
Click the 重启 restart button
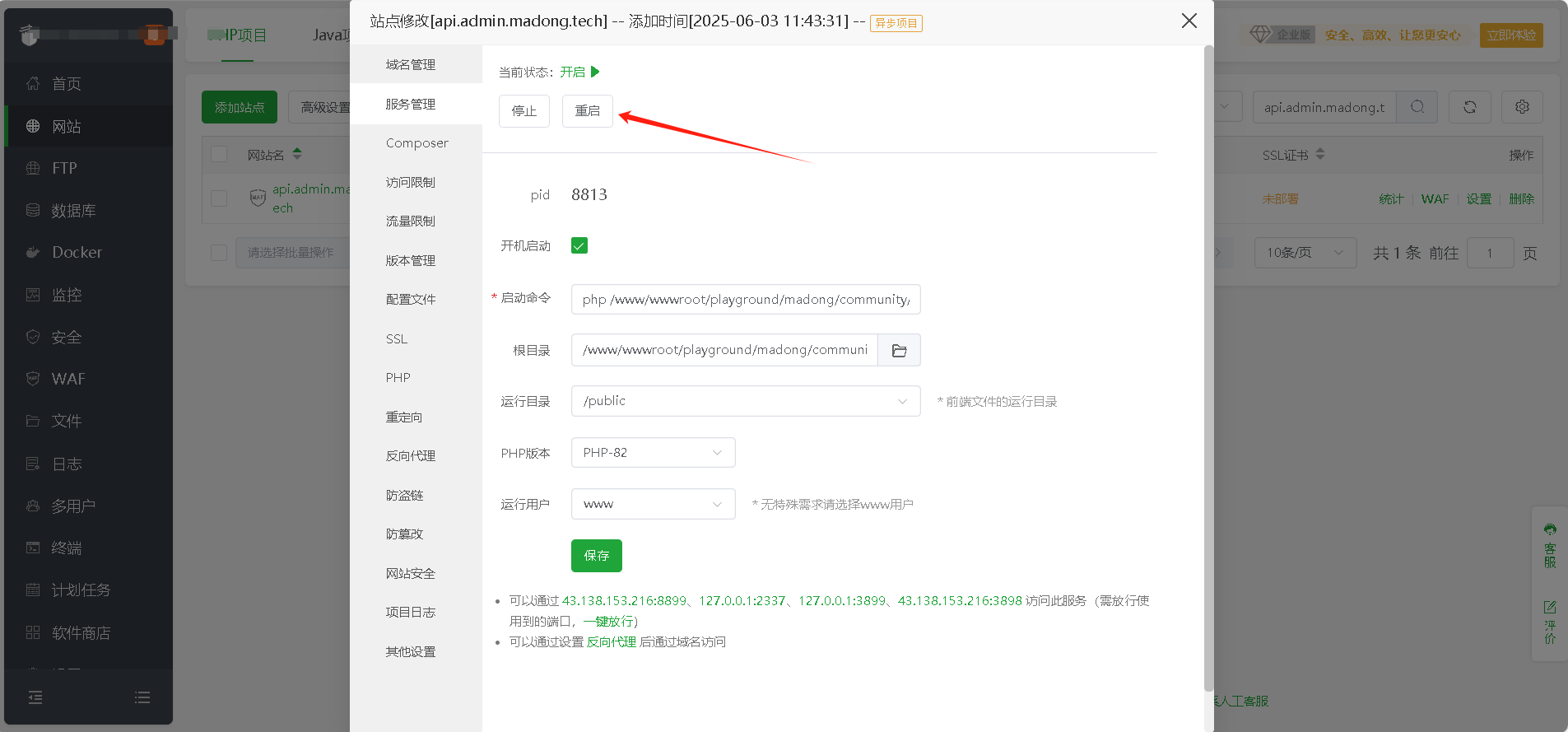coord(587,111)
